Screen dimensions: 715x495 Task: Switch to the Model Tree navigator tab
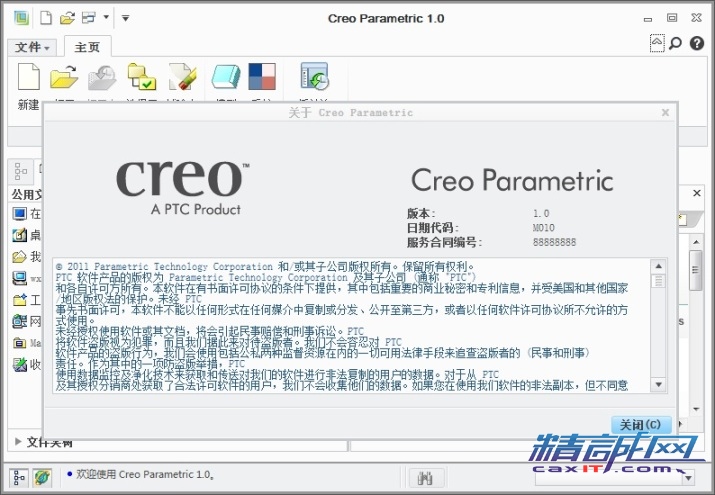click(x=21, y=171)
